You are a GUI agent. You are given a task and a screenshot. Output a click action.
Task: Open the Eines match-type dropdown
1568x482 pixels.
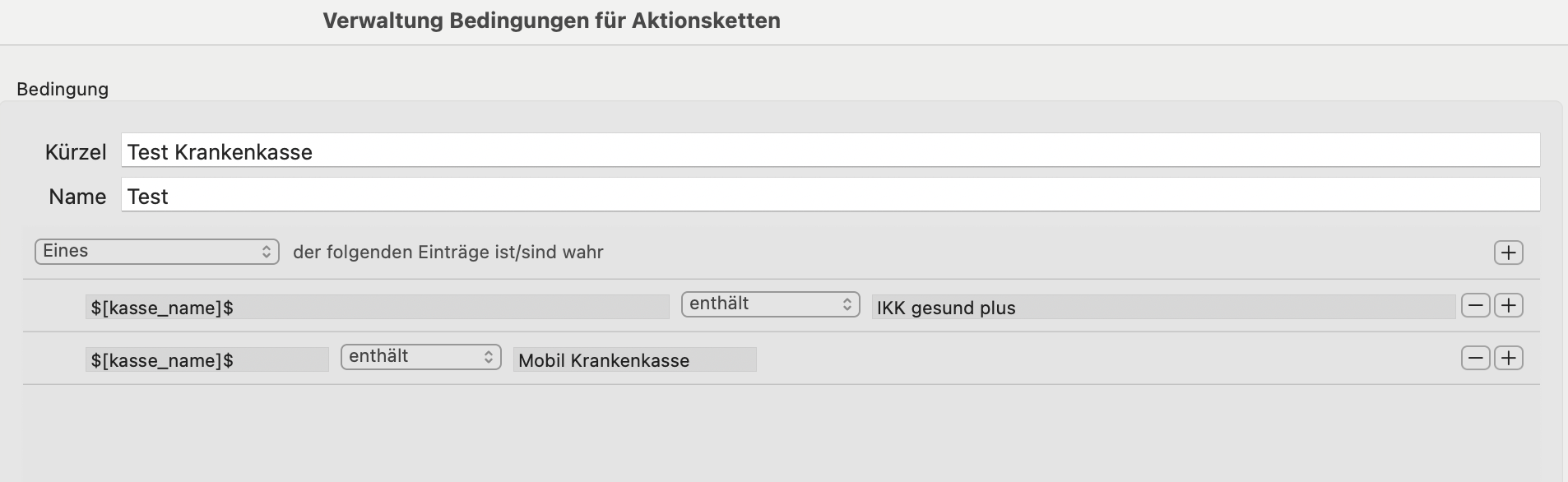tap(157, 252)
